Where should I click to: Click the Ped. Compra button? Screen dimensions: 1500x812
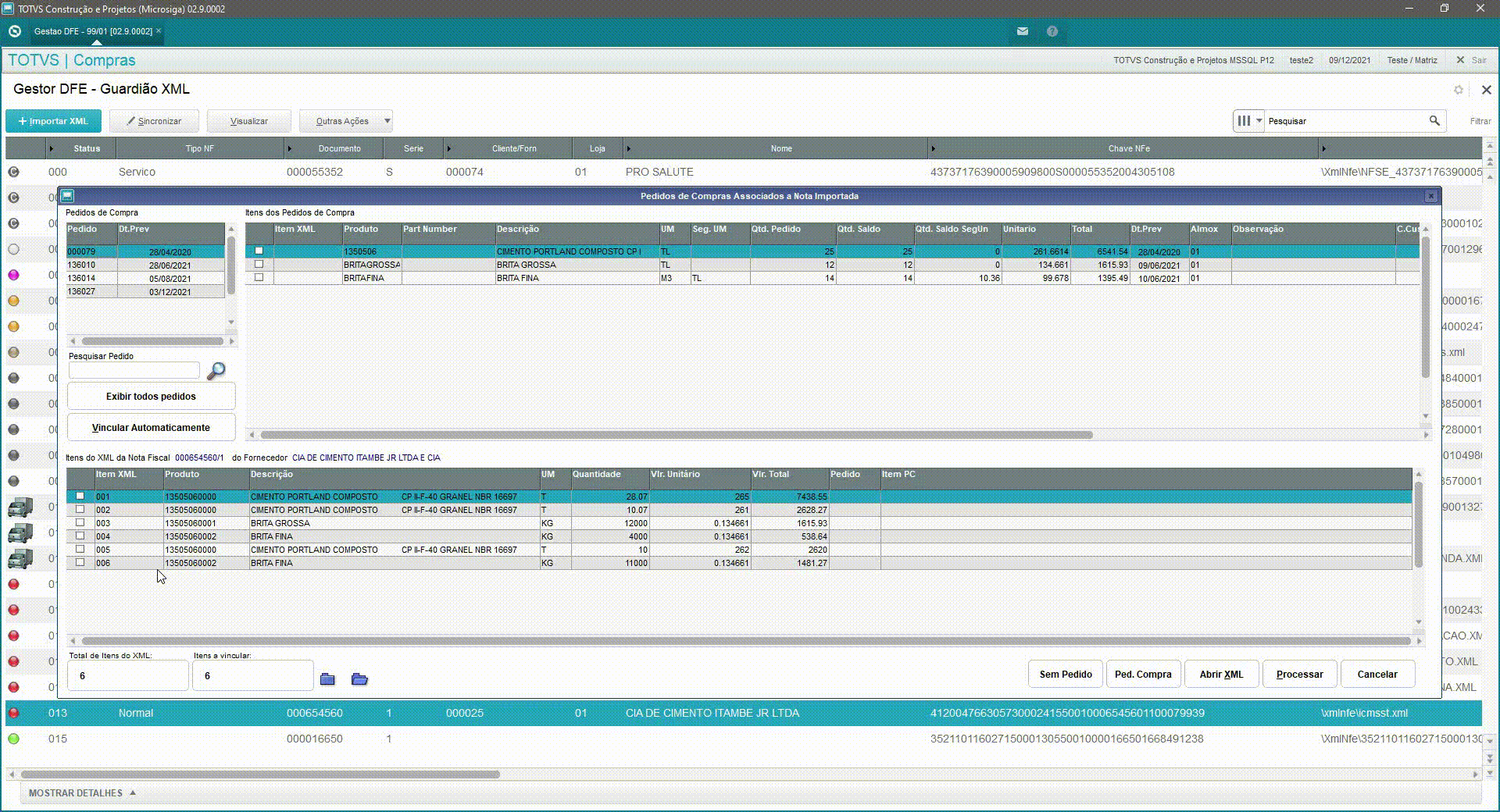click(x=1143, y=675)
